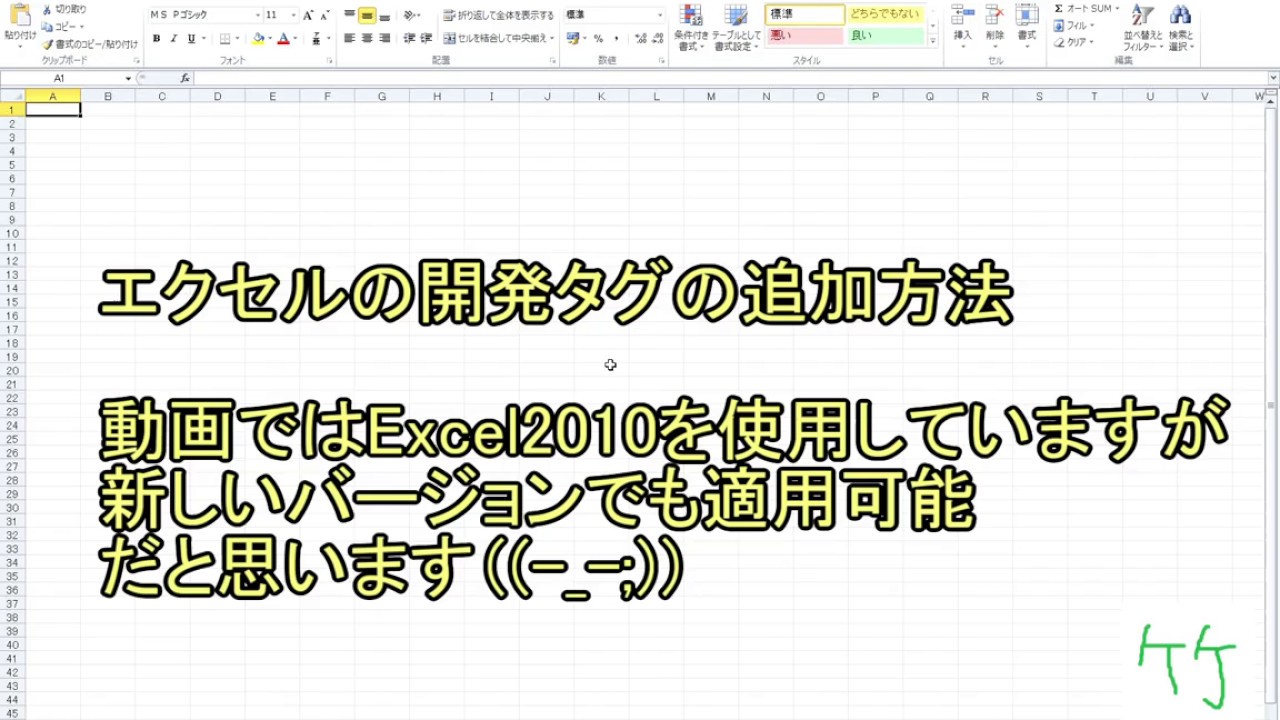Click the cell Borders icon
1280x720 pixels.
(225, 38)
